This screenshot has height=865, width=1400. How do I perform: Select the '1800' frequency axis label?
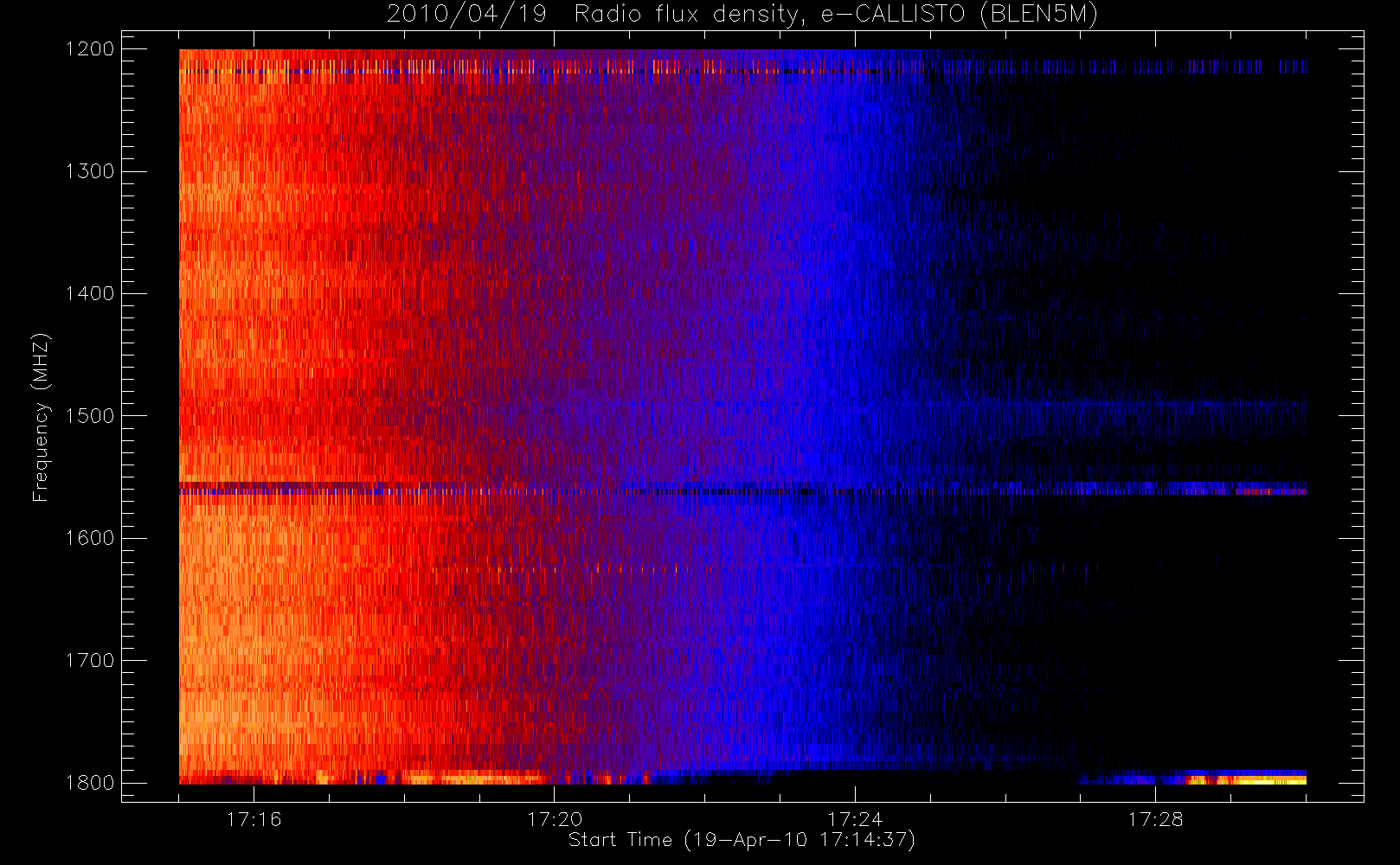[90, 783]
